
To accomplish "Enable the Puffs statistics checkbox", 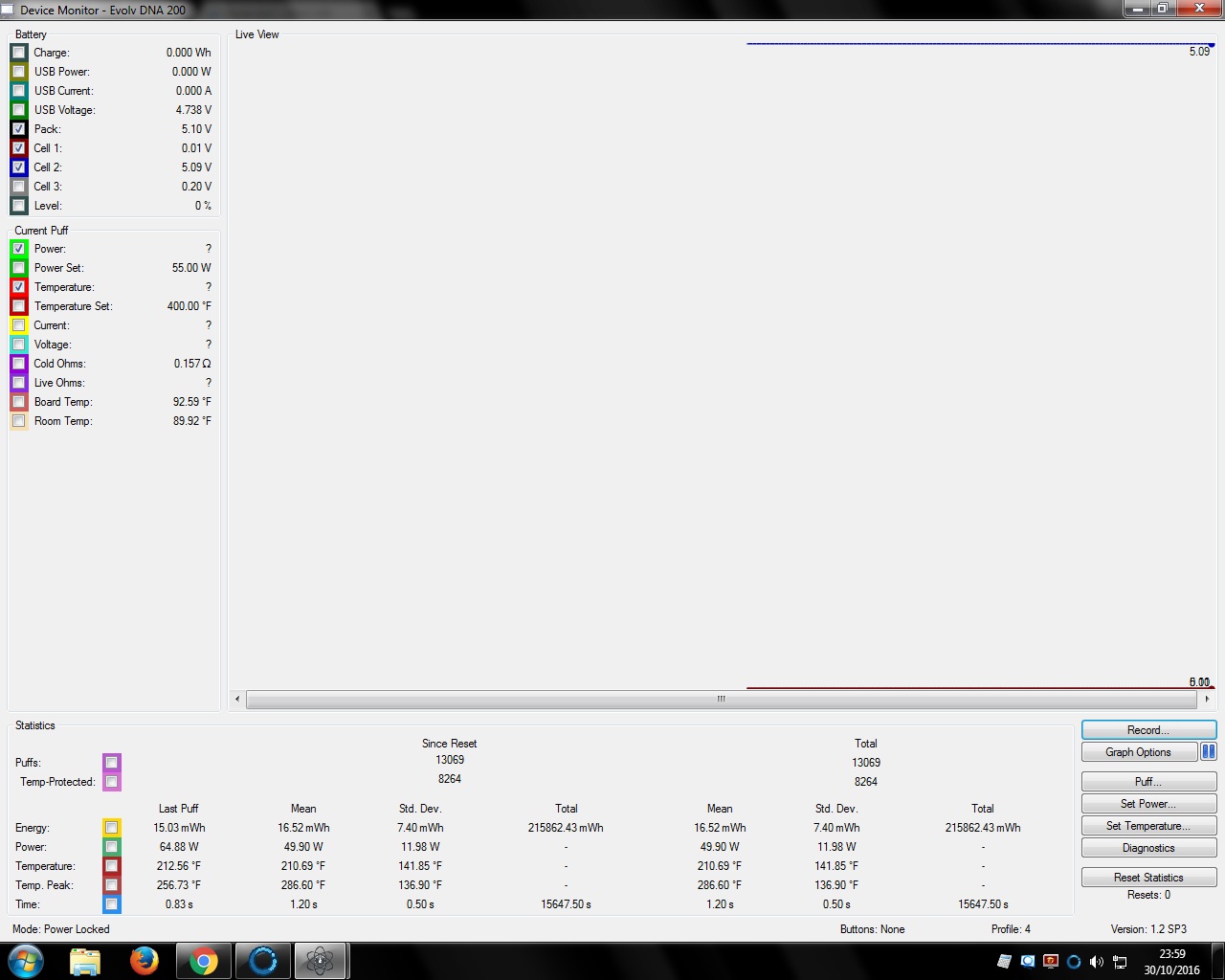I will 112,763.
